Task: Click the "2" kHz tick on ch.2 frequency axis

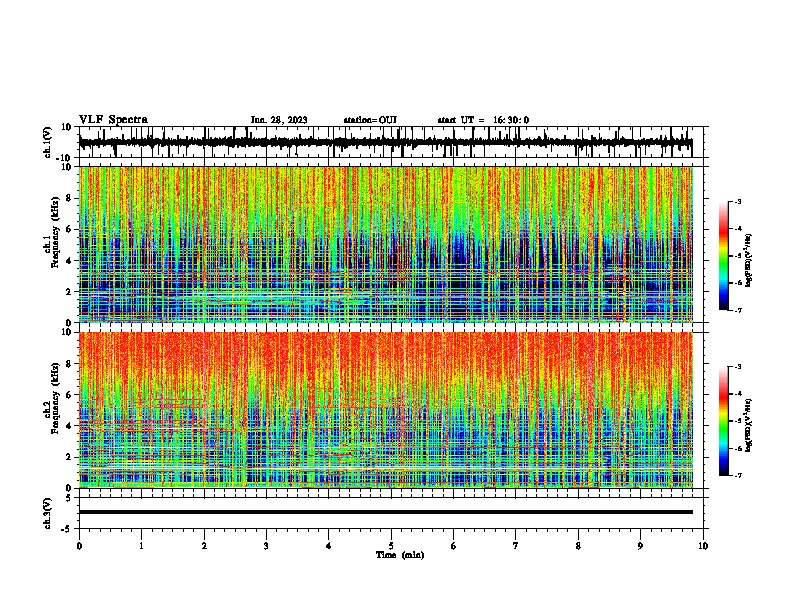Action: (x=71, y=457)
